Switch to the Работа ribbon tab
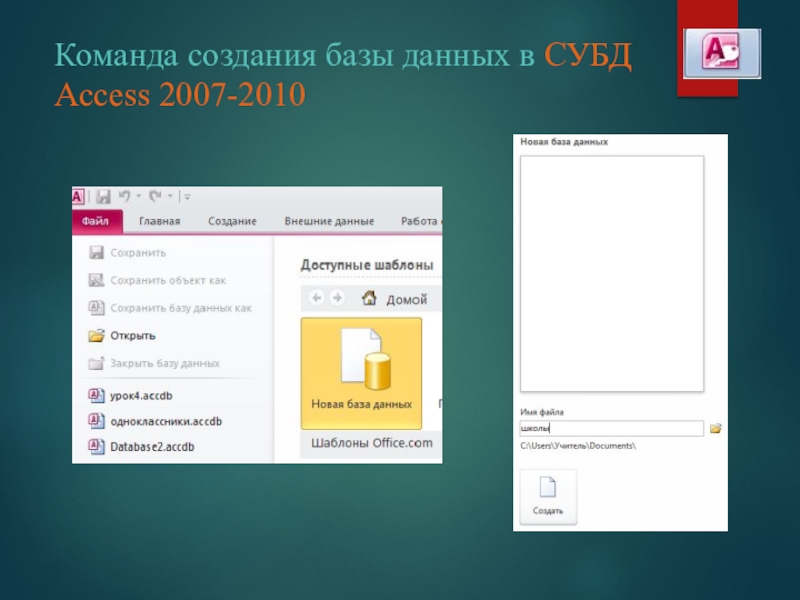Viewport: 800px width, 600px height. [421, 221]
